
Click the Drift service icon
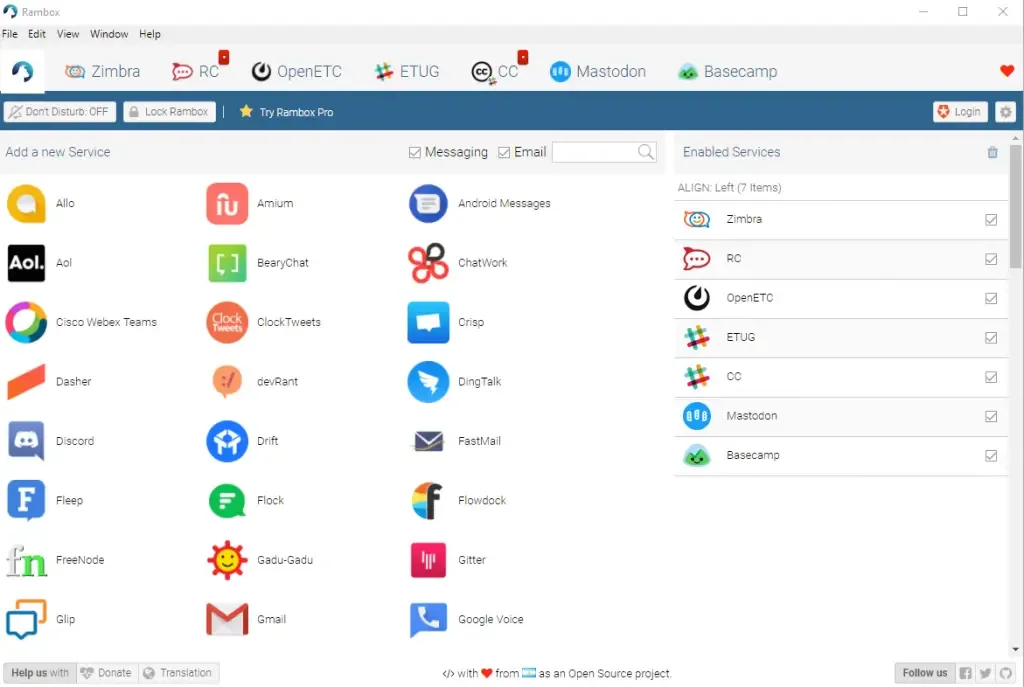tap(227, 441)
